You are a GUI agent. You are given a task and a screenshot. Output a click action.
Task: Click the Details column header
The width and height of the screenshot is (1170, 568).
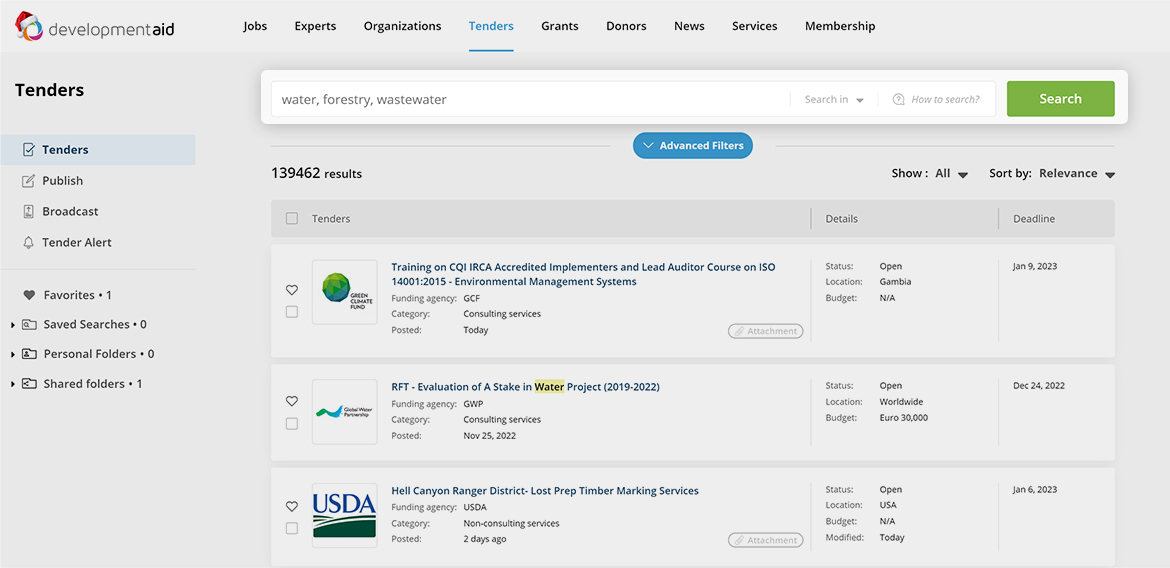[841, 219]
